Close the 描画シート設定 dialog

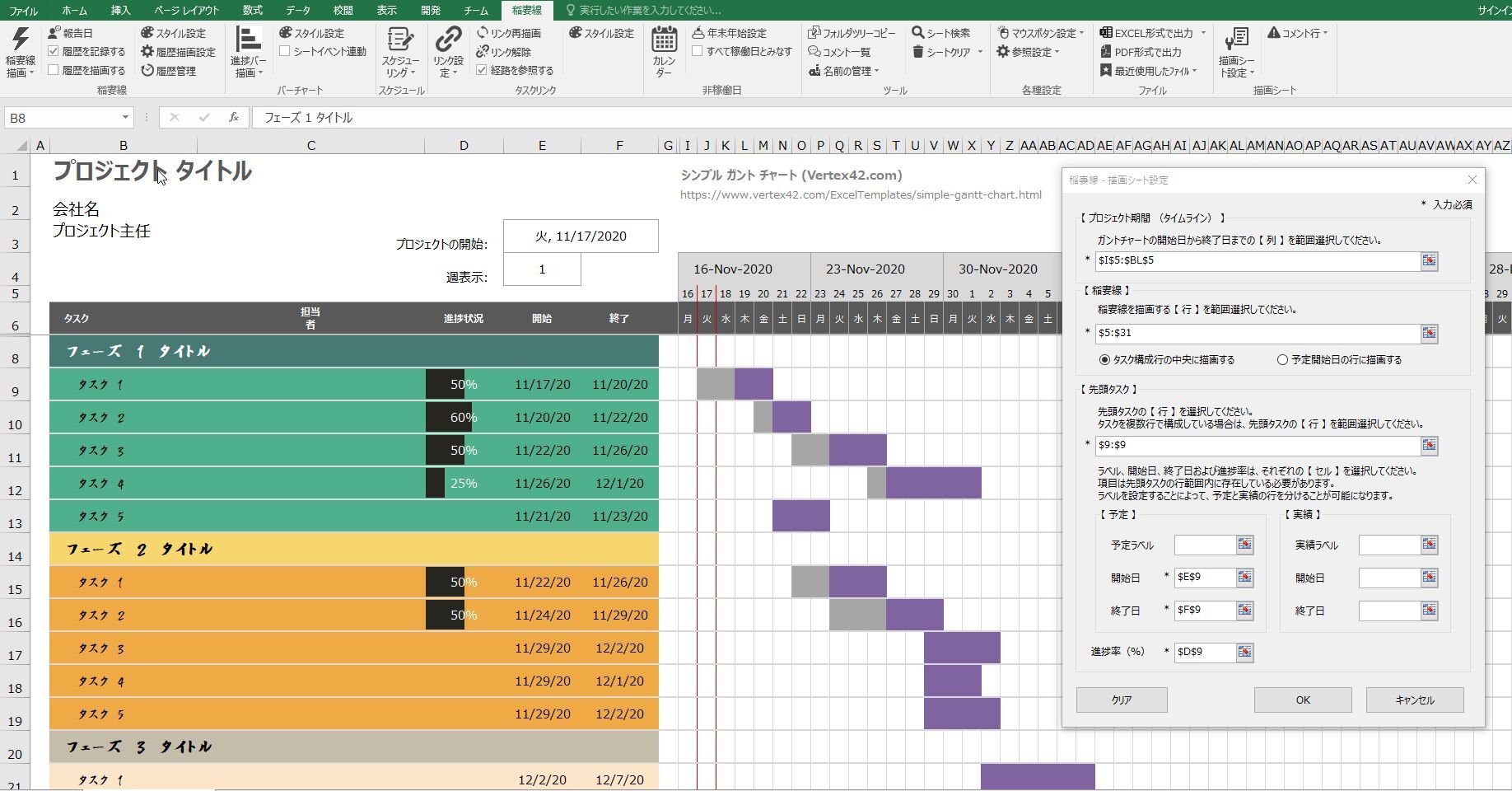click(x=1472, y=180)
